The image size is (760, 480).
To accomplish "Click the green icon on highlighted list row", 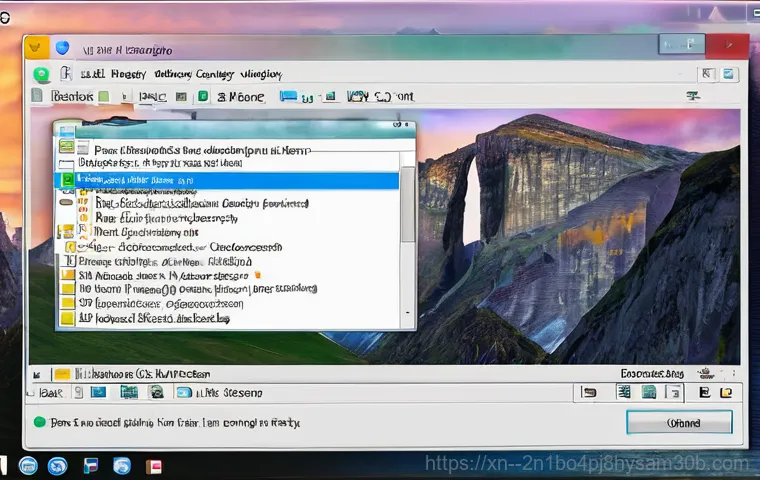I will (68, 181).
